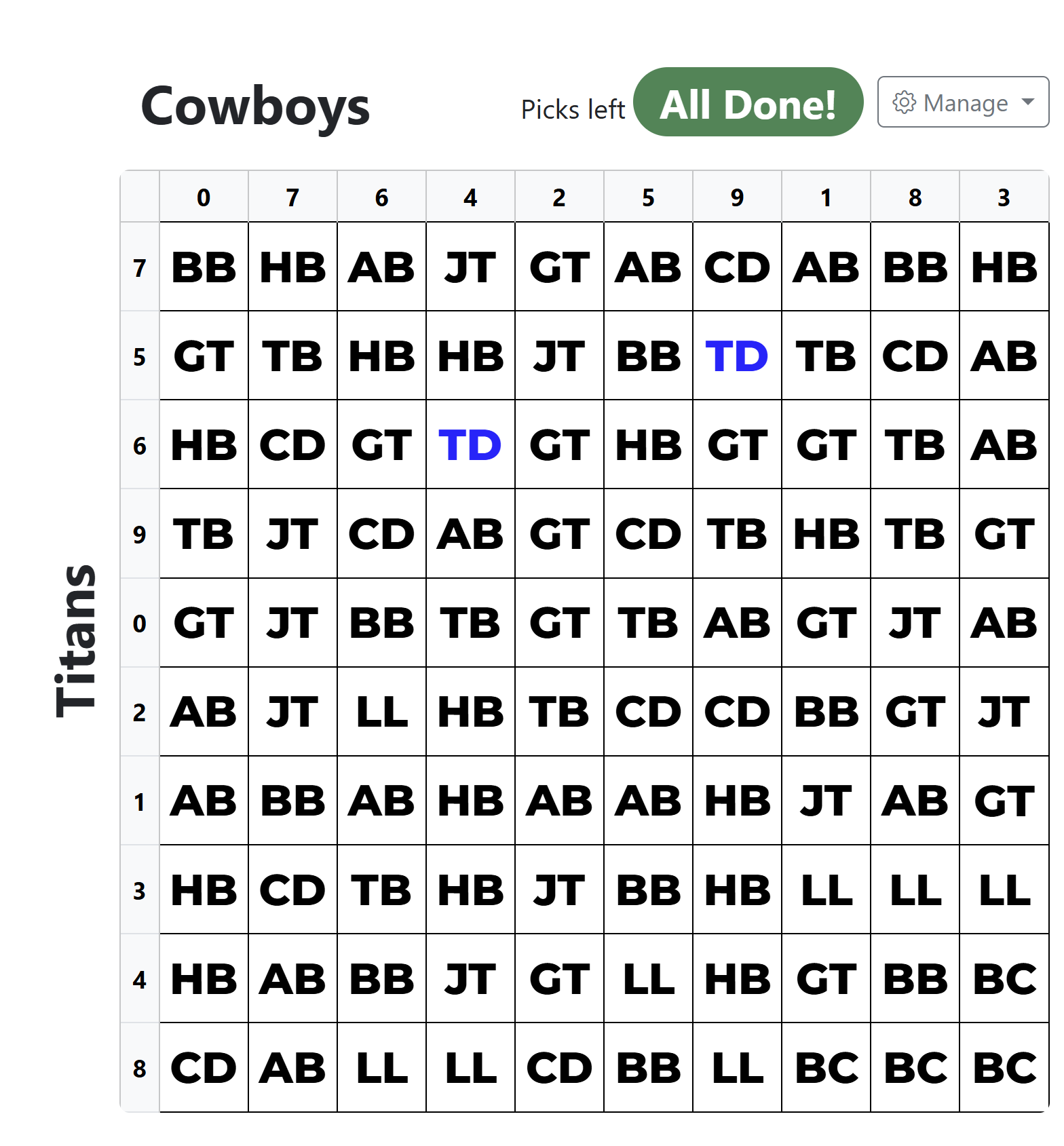Open the Manage menu

(x=963, y=102)
